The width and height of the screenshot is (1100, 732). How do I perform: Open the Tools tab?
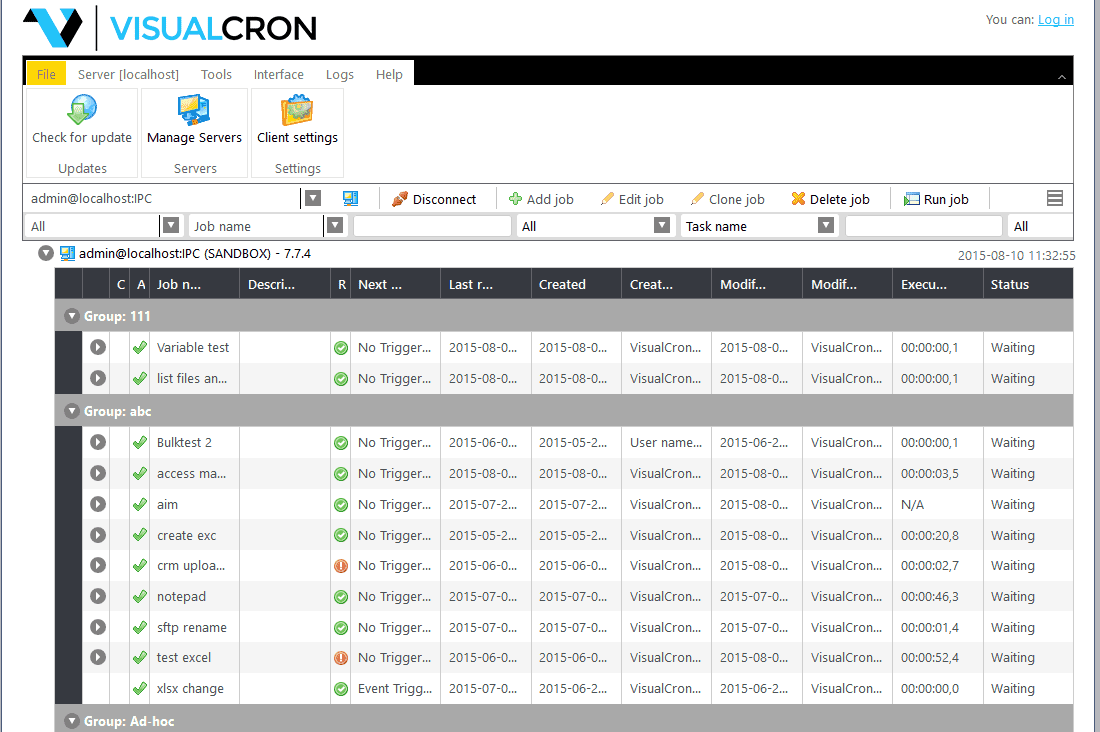[216, 74]
